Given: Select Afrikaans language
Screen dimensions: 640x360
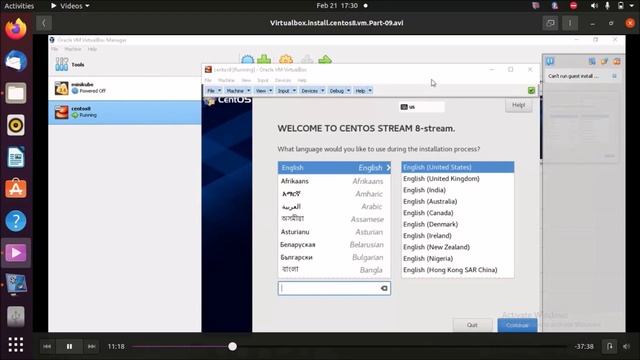Looking at the screenshot, I should (x=334, y=181).
